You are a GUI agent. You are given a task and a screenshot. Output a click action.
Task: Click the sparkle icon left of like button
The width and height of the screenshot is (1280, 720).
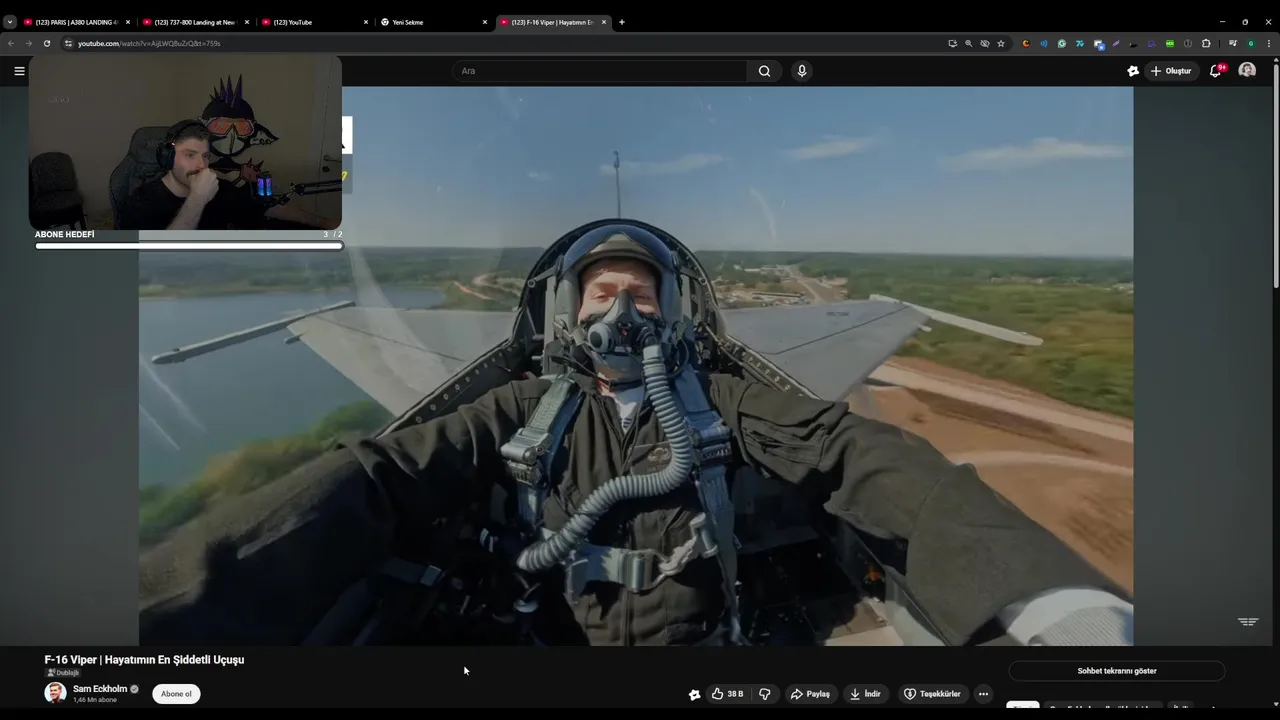click(x=694, y=694)
